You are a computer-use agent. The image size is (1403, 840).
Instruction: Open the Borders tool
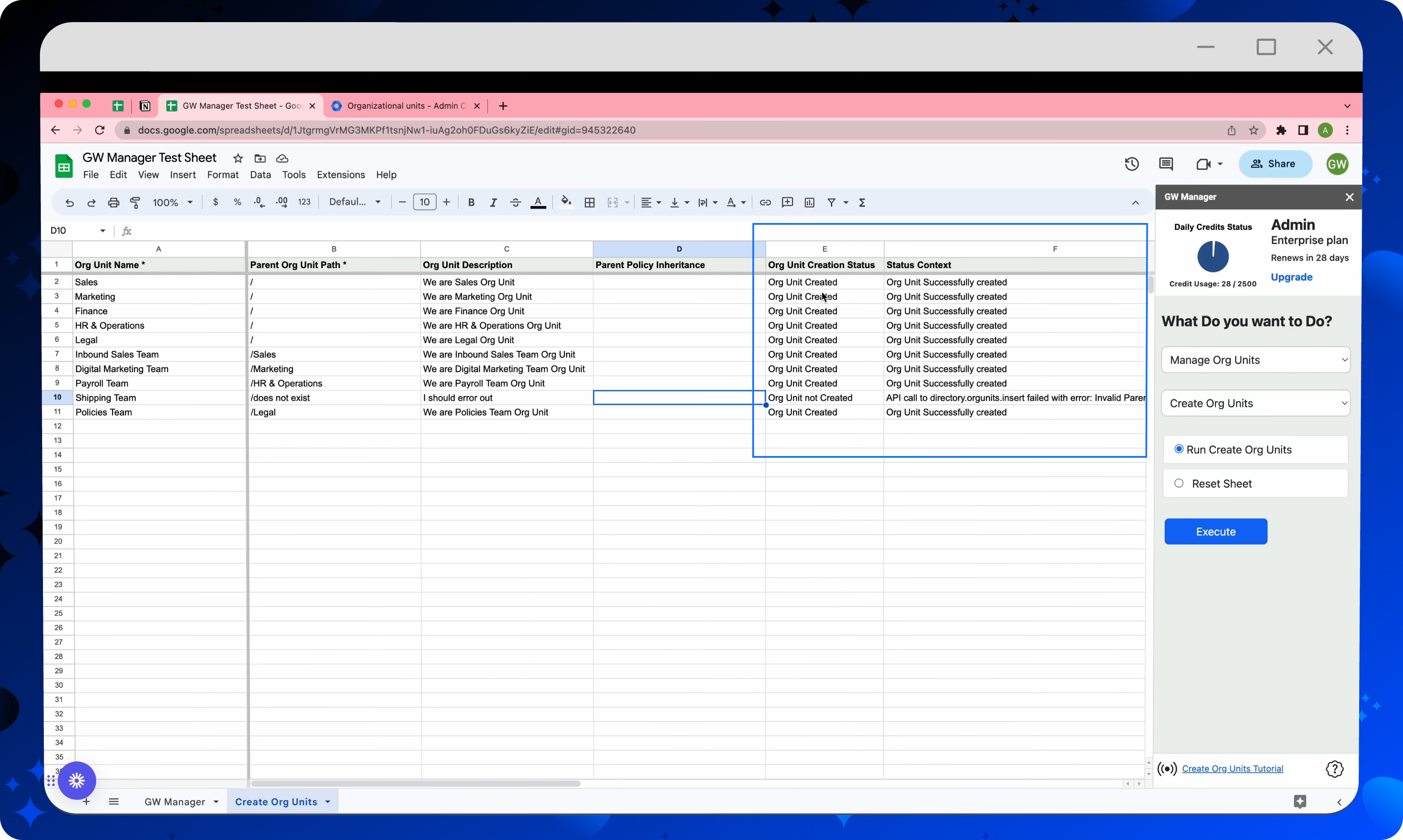pos(590,202)
